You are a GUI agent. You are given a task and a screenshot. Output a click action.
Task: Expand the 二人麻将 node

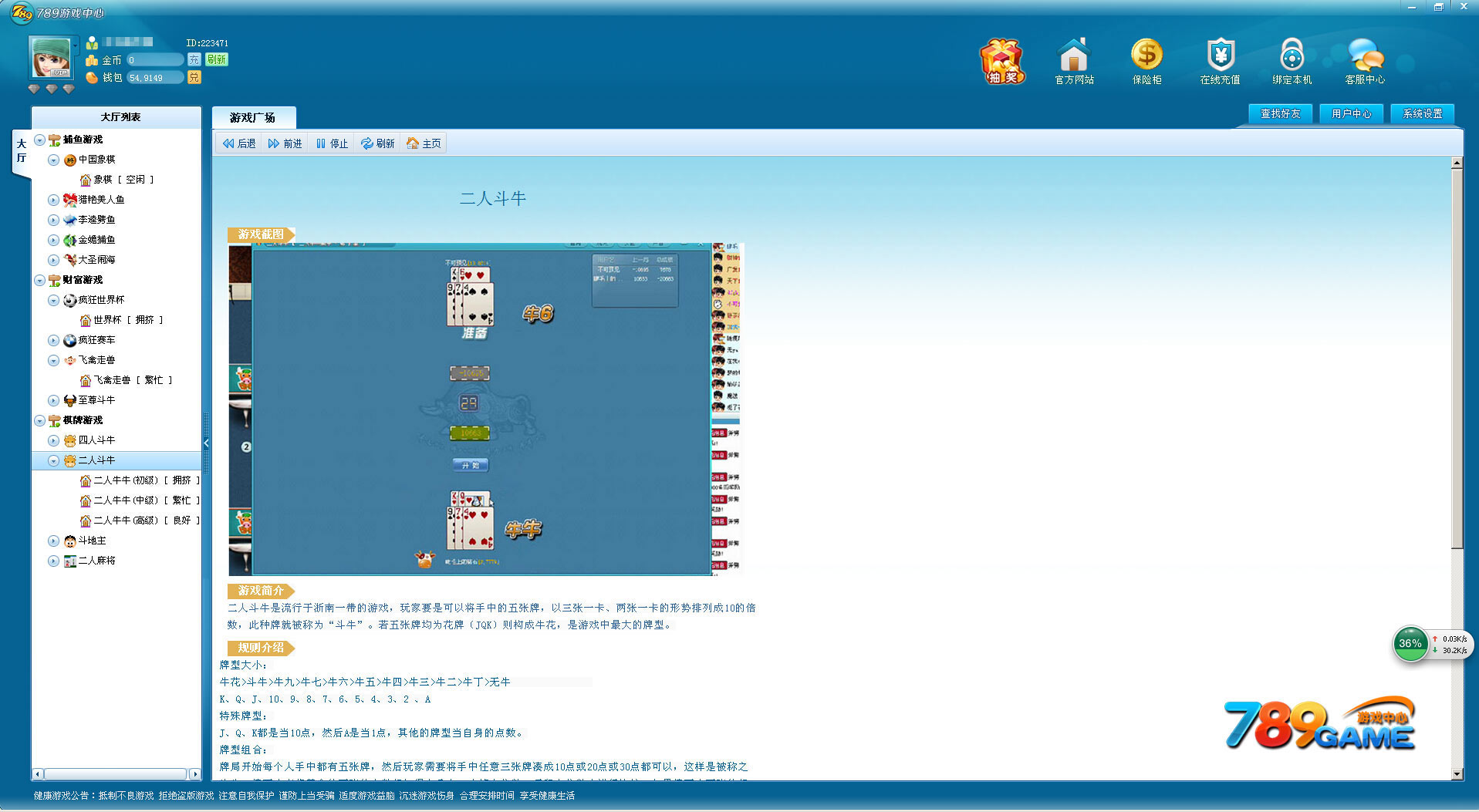pyautogui.click(x=53, y=561)
